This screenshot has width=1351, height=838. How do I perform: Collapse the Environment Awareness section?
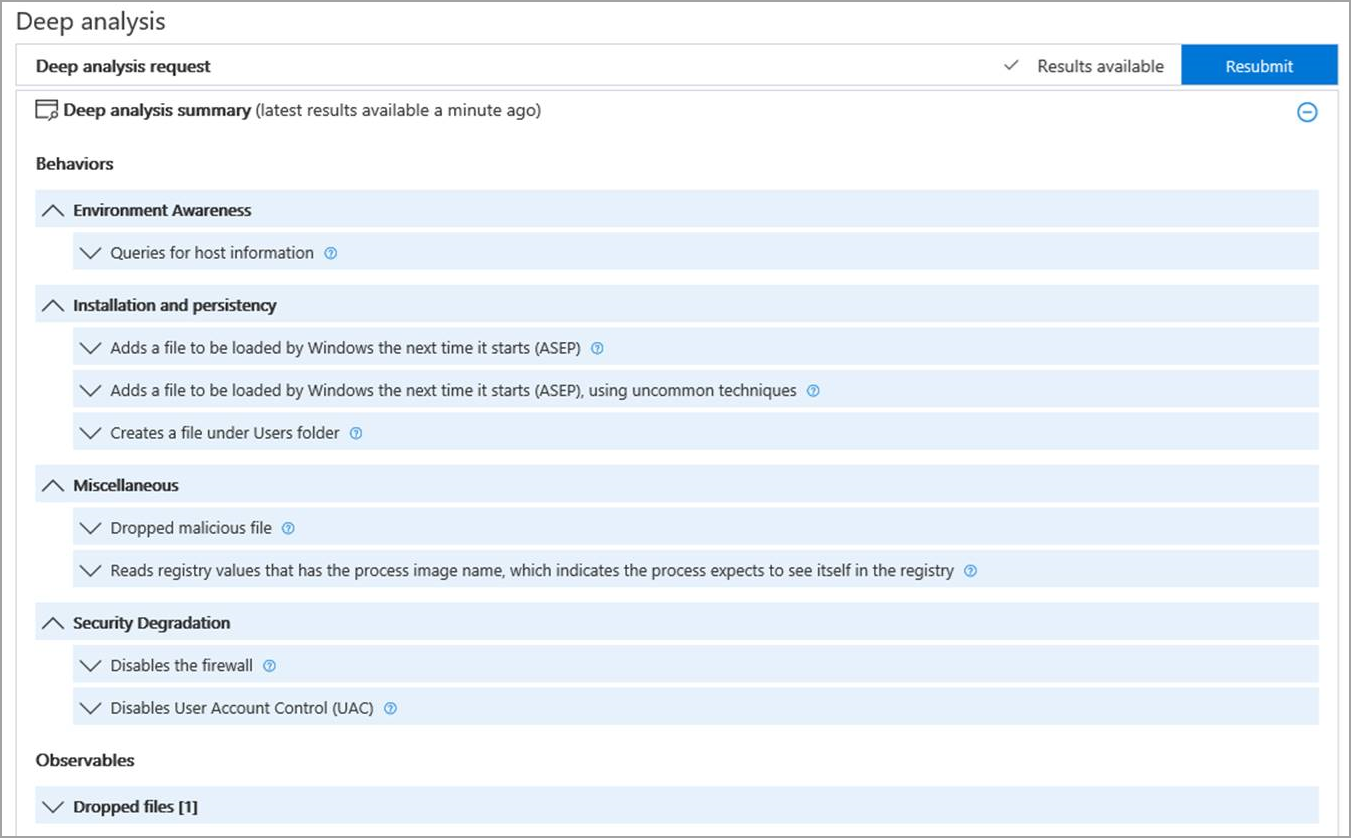[x=53, y=211]
